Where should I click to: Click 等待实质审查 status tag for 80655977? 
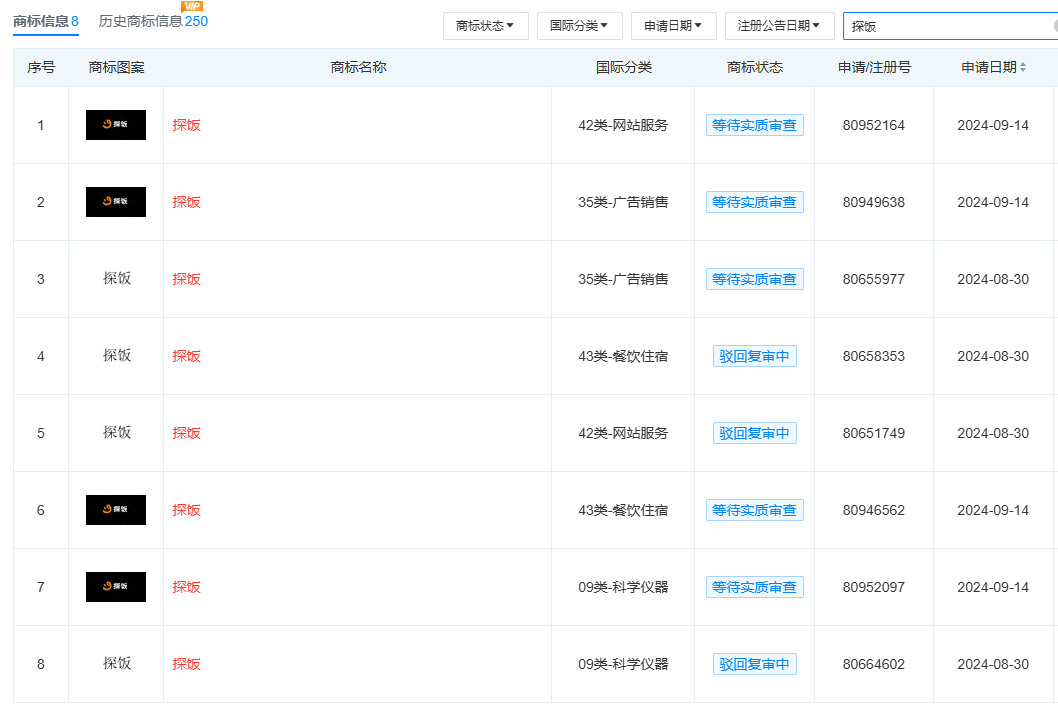pyautogui.click(x=754, y=279)
